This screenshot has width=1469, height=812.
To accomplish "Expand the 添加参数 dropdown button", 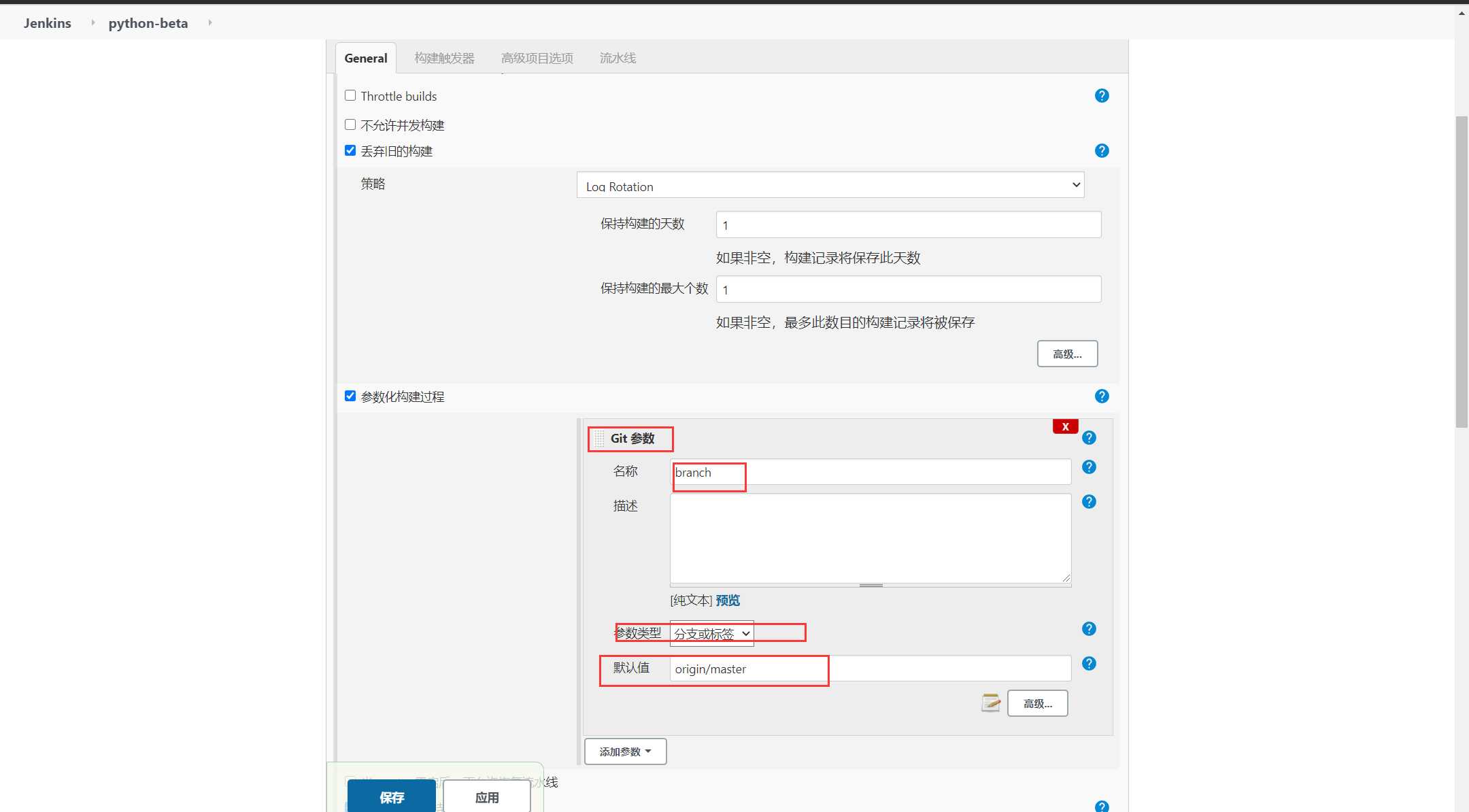I will tap(625, 751).
